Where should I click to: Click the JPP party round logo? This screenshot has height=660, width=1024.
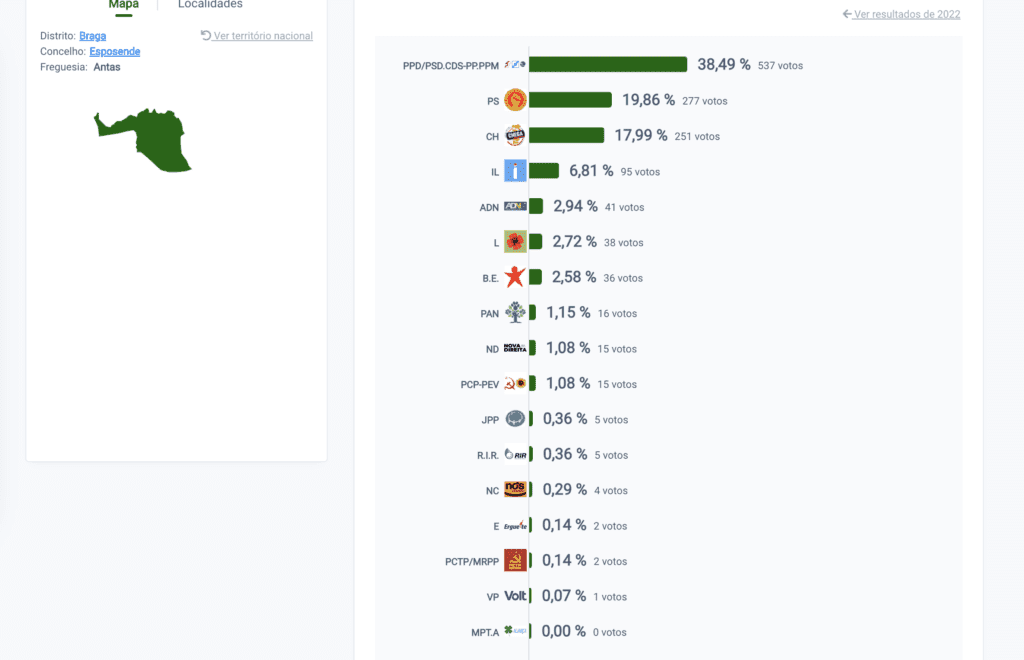pos(515,418)
